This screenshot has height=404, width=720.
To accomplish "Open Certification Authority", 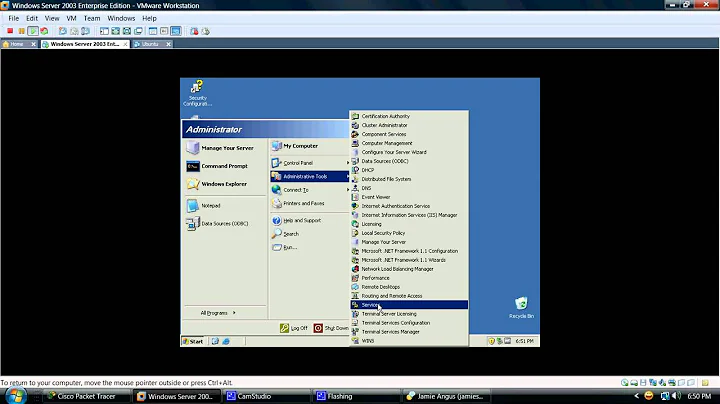I will pos(409,116).
